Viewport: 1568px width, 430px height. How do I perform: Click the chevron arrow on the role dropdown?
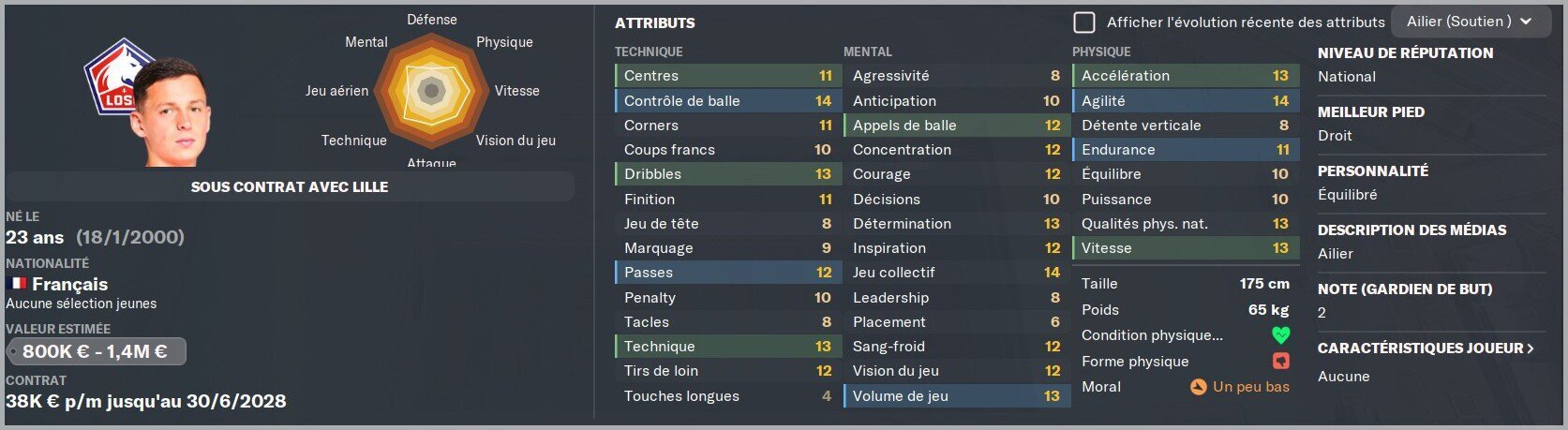(x=1526, y=22)
